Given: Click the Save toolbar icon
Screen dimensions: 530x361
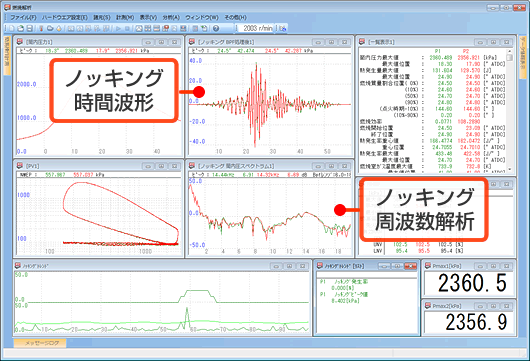Looking at the screenshot, I should coord(29,28).
